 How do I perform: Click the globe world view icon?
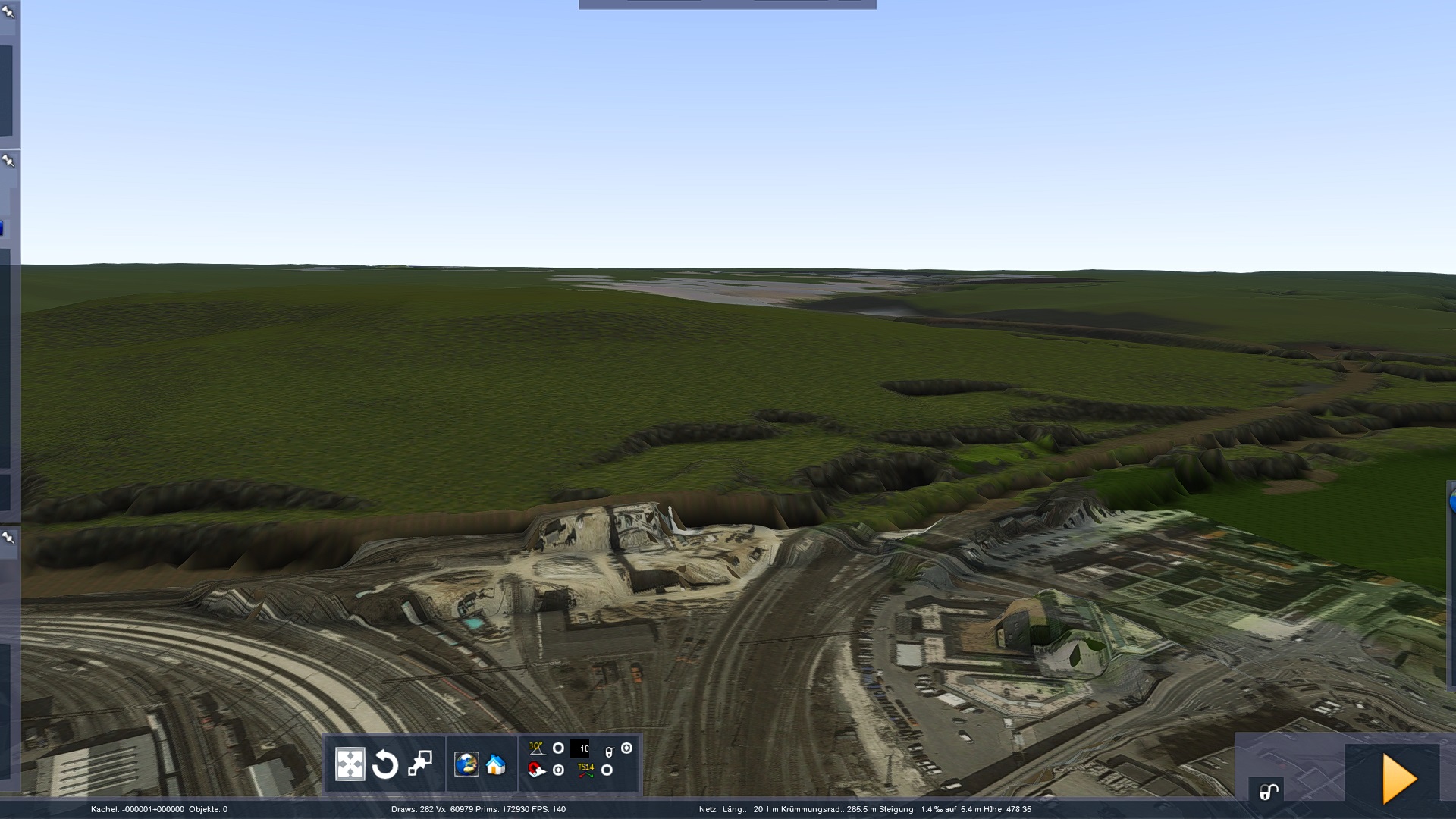466,764
